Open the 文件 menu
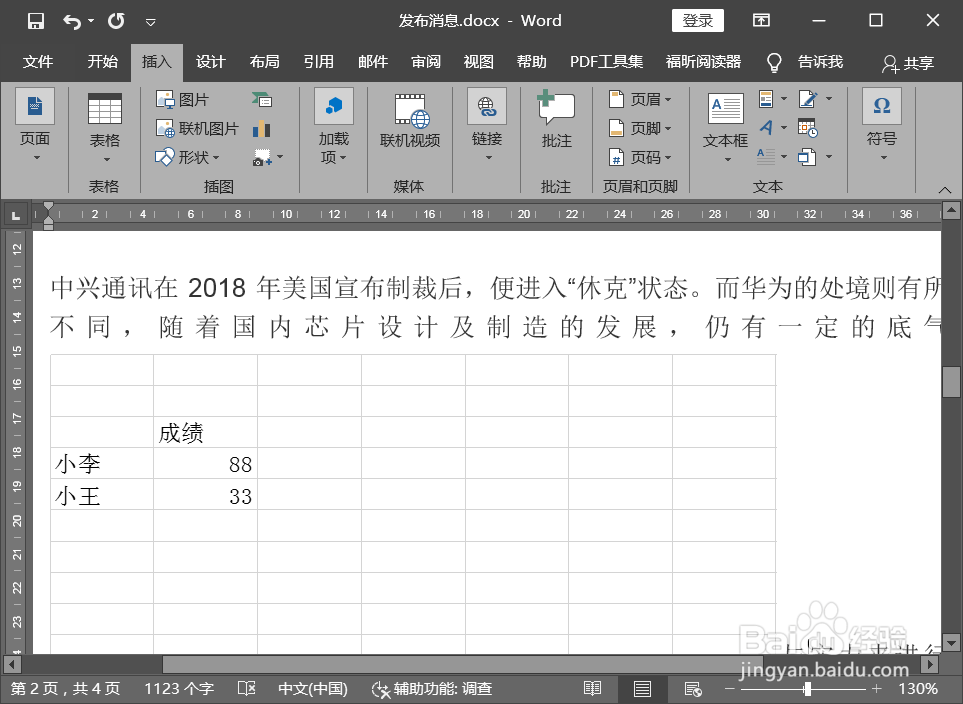 (x=38, y=62)
